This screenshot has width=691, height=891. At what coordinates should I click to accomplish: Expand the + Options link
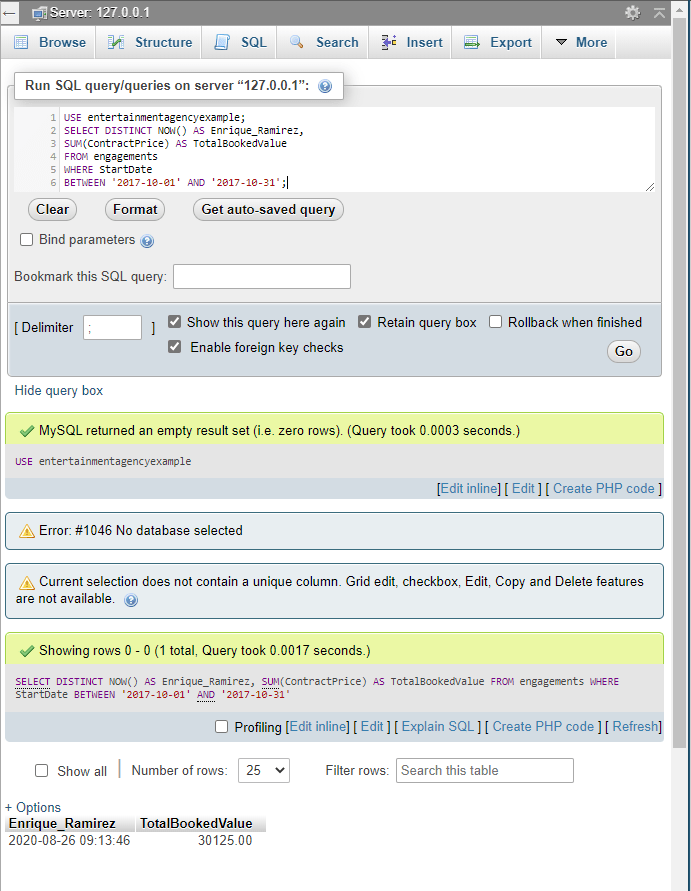click(x=33, y=807)
